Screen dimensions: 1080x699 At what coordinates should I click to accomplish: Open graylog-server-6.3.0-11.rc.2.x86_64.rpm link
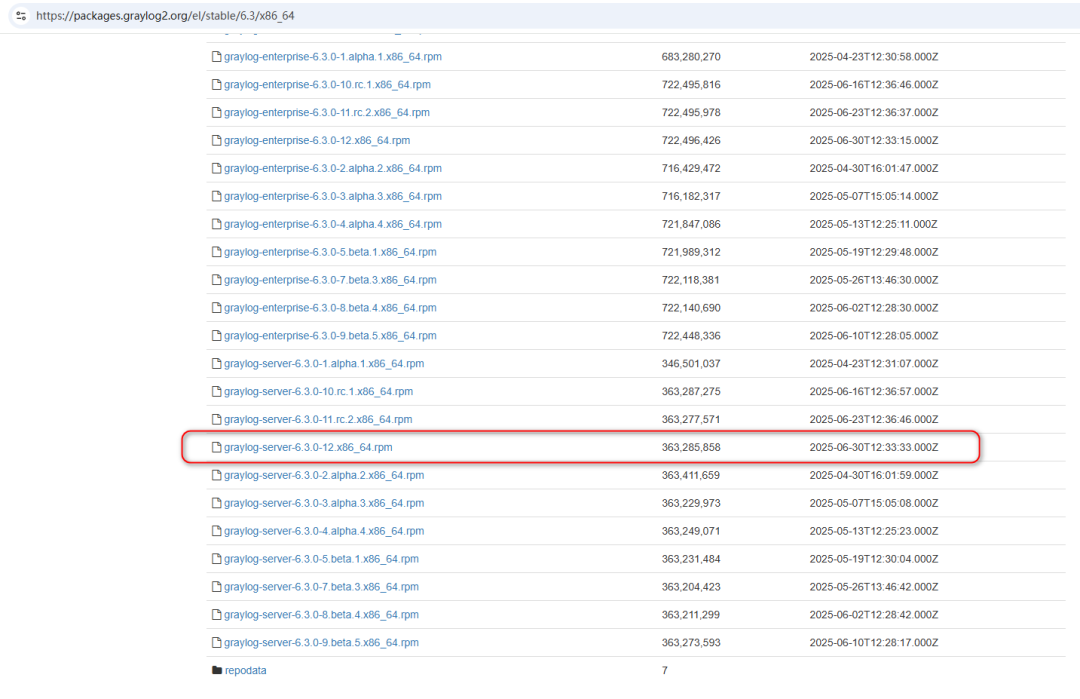(318, 419)
